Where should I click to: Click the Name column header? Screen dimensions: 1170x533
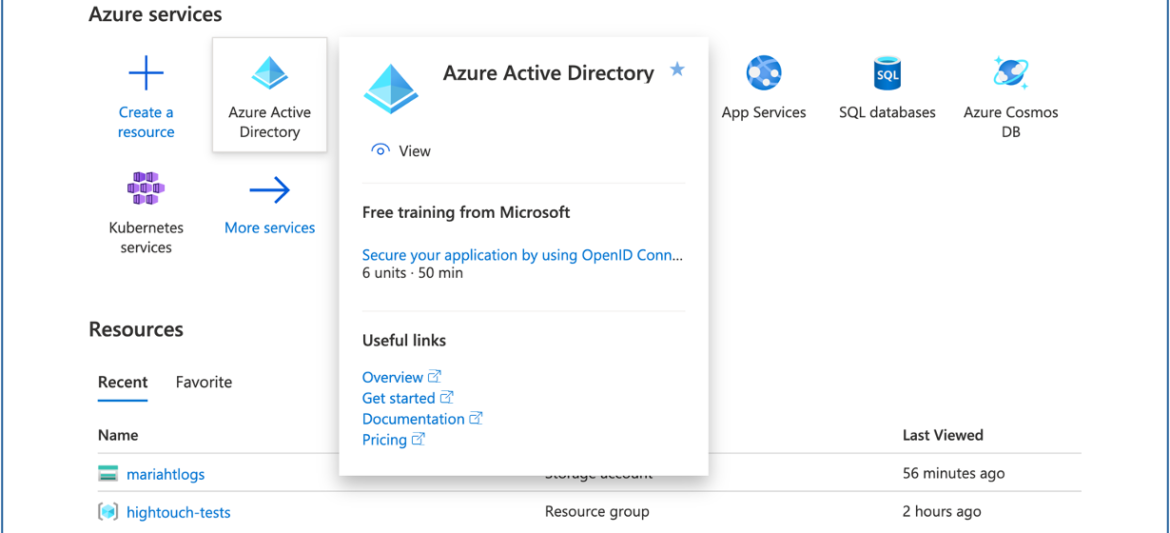click(118, 435)
